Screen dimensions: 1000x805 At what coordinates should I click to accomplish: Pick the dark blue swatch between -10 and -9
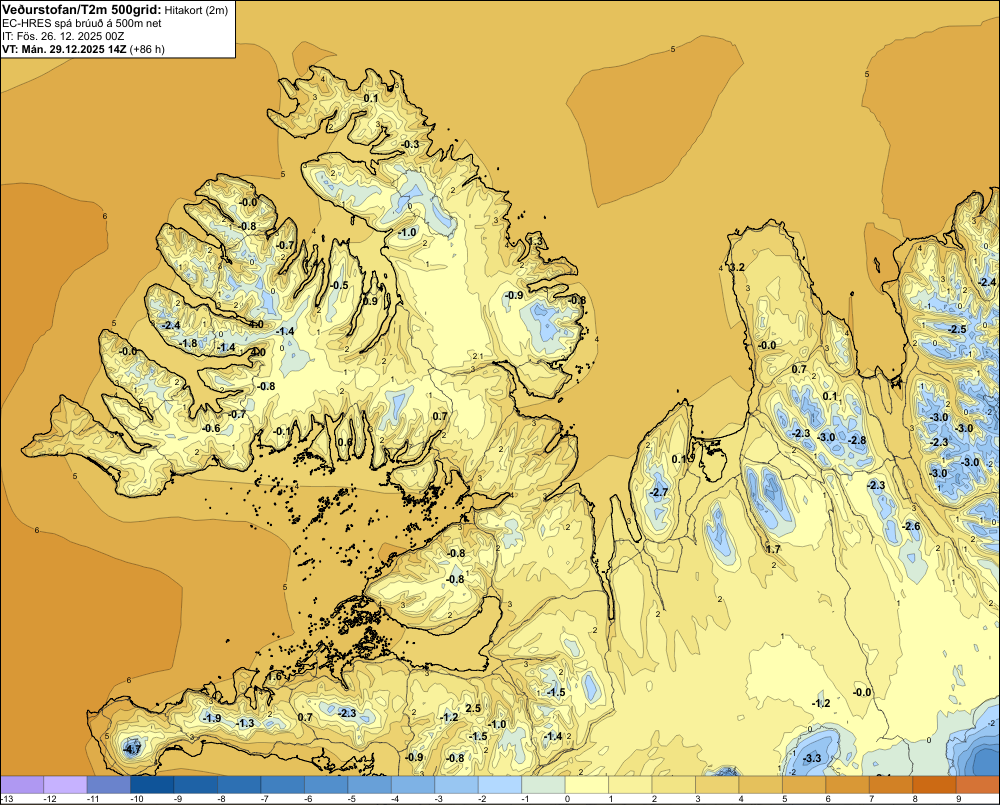[152, 785]
